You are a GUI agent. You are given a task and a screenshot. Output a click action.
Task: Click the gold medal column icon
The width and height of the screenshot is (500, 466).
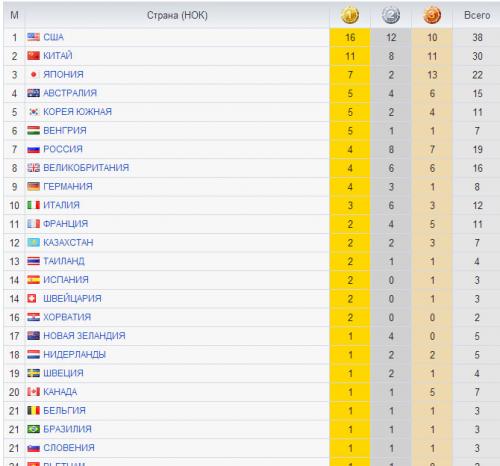[350, 15]
